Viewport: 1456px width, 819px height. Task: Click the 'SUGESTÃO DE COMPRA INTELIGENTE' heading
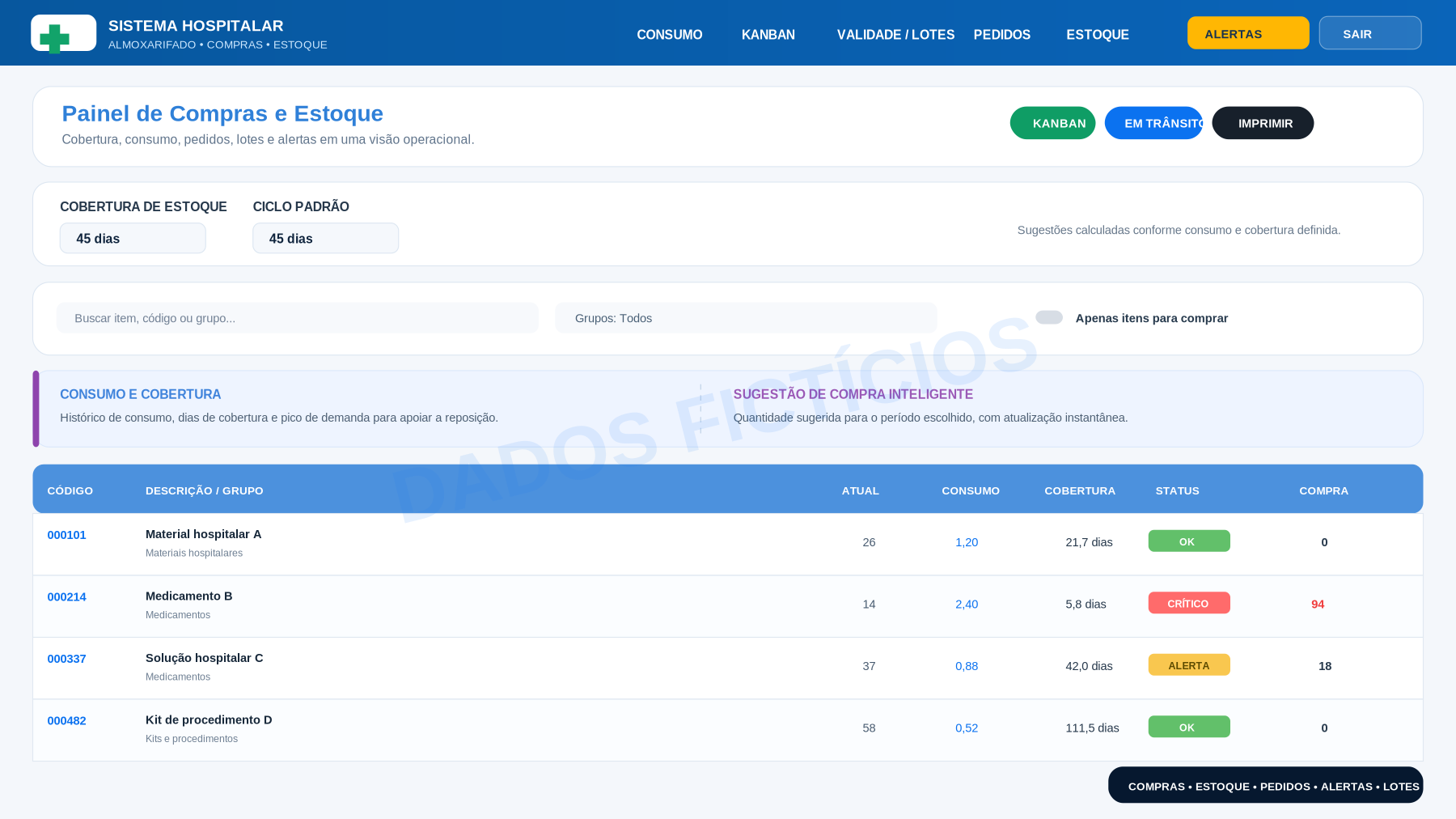point(853,394)
